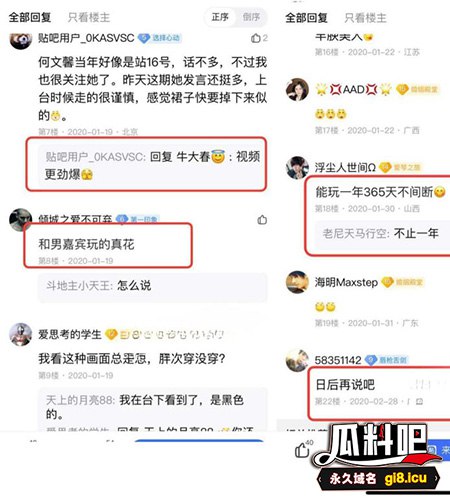Screen dimensions: 450x500
Task: Open avatar of user 贴吧用户_0KASVSC
Action: coord(20,40)
